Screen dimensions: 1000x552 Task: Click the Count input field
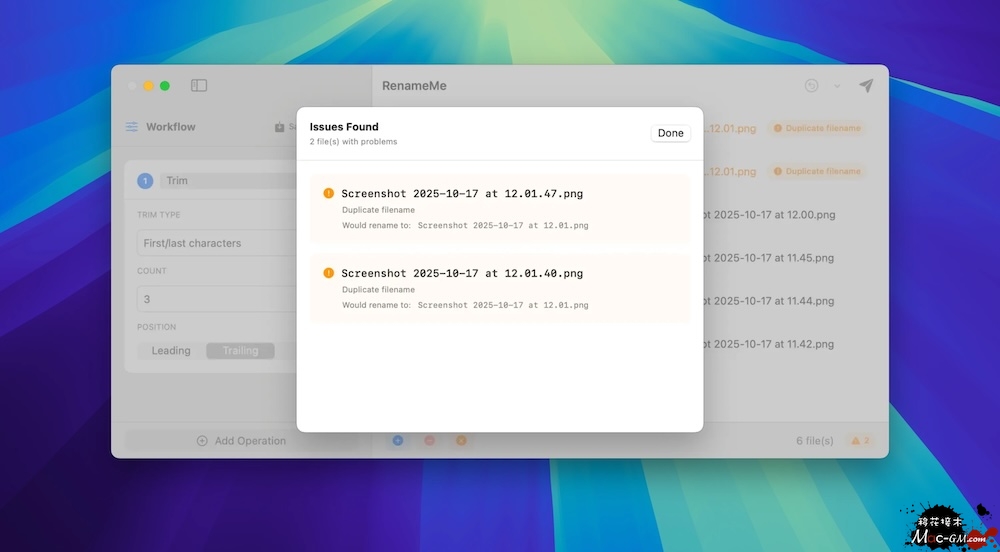[x=215, y=299]
